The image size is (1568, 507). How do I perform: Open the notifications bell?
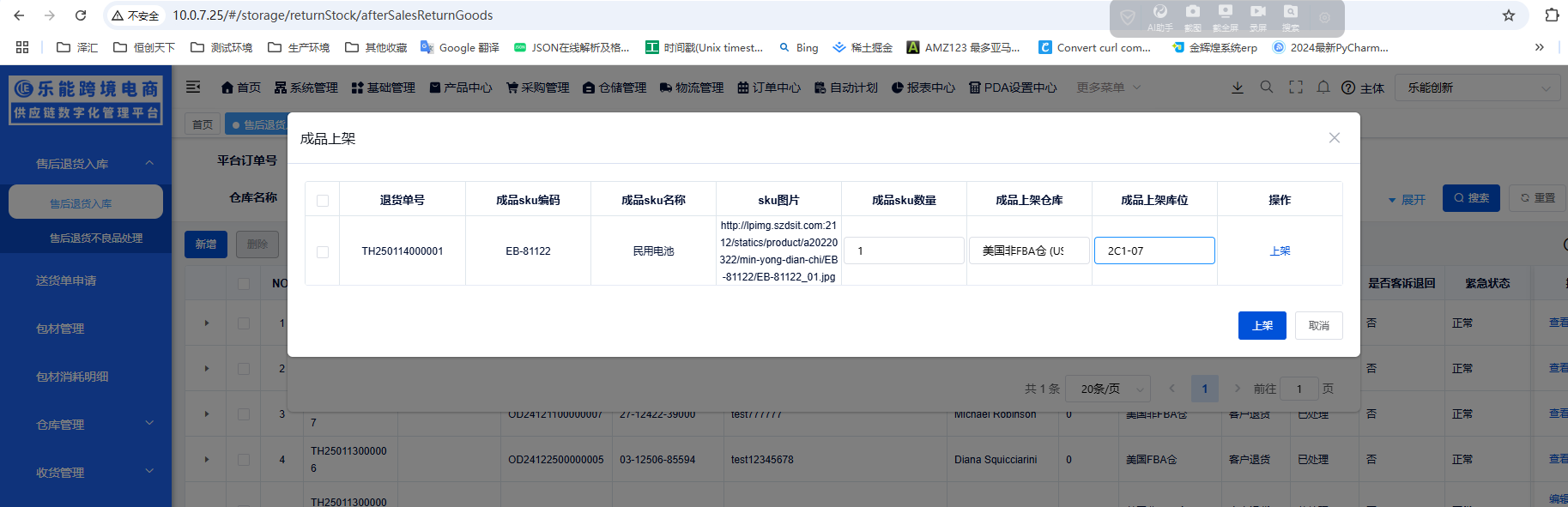pos(1323,88)
